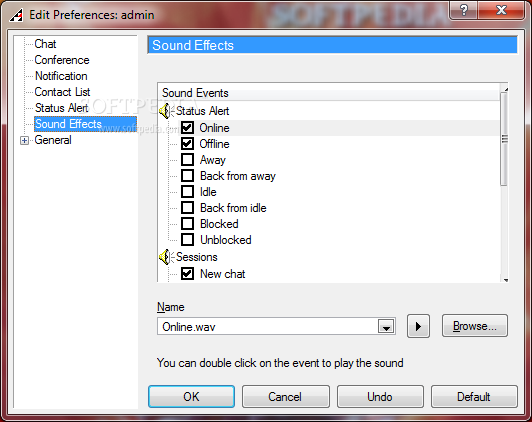532x422 pixels.
Task: Select the Offline event label
Action: [x=214, y=144]
